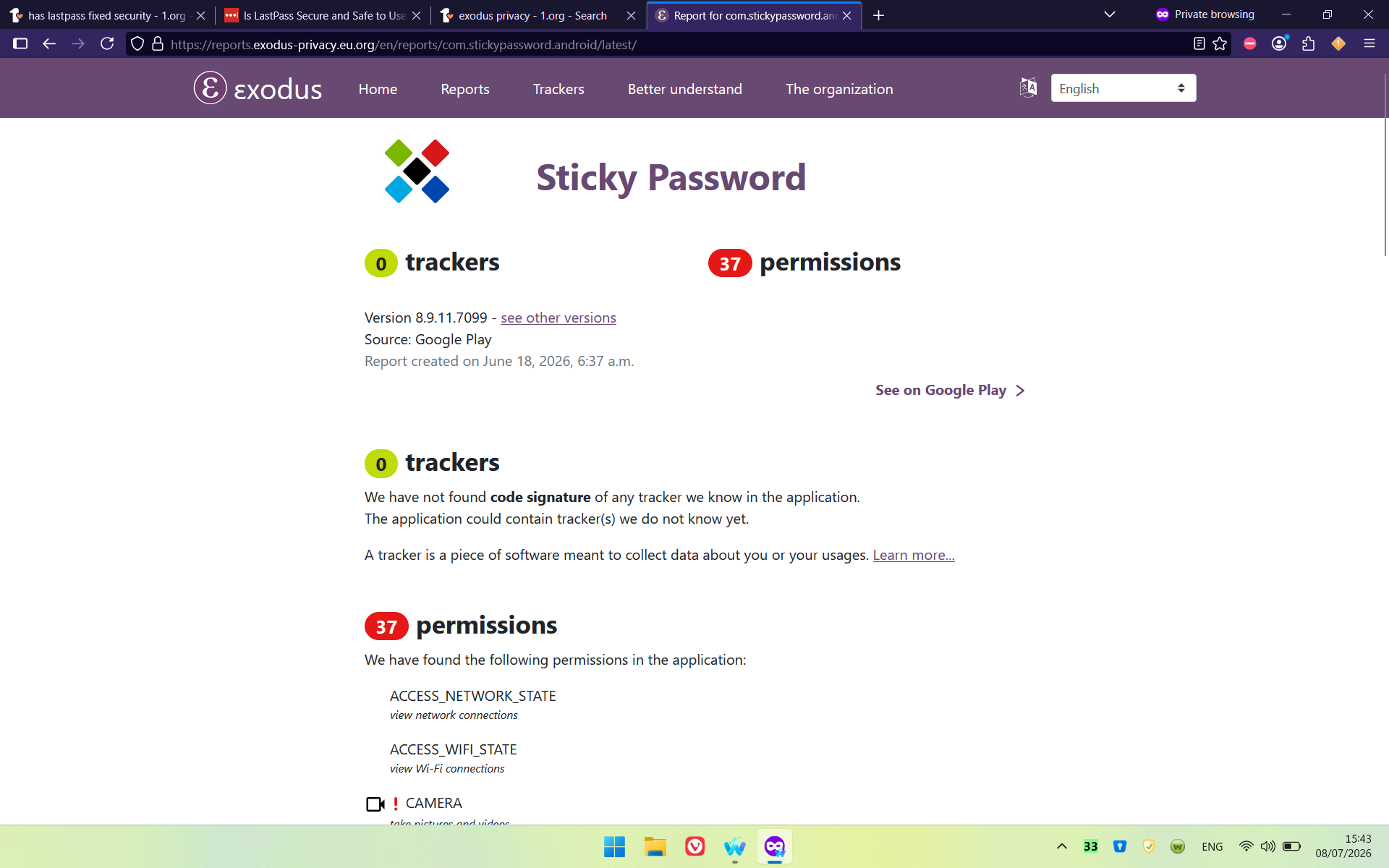Click the Sticky Password app logo

(417, 171)
